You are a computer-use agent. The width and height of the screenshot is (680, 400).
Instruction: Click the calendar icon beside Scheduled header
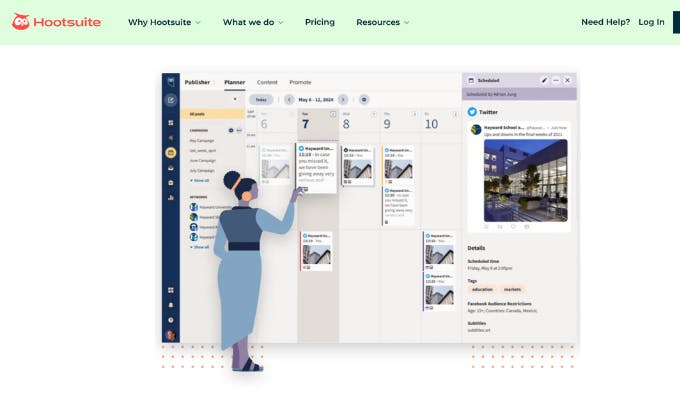point(471,80)
